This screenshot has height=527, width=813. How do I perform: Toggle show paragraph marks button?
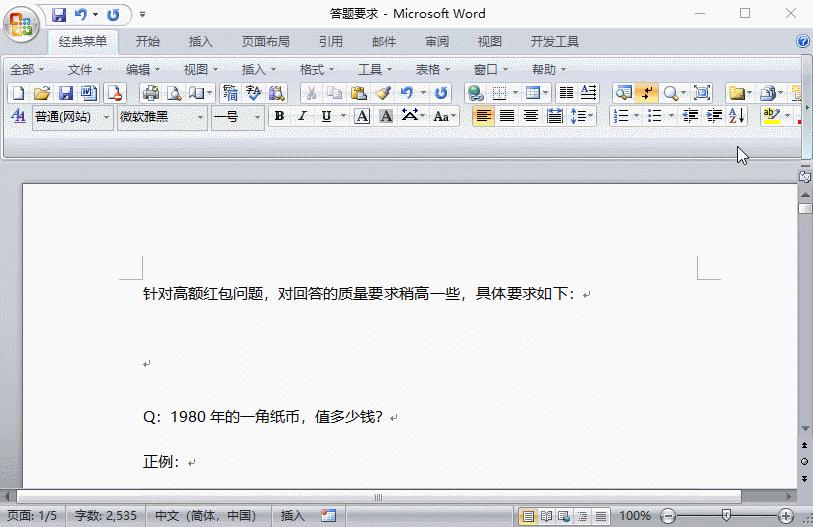(x=647, y=93)
